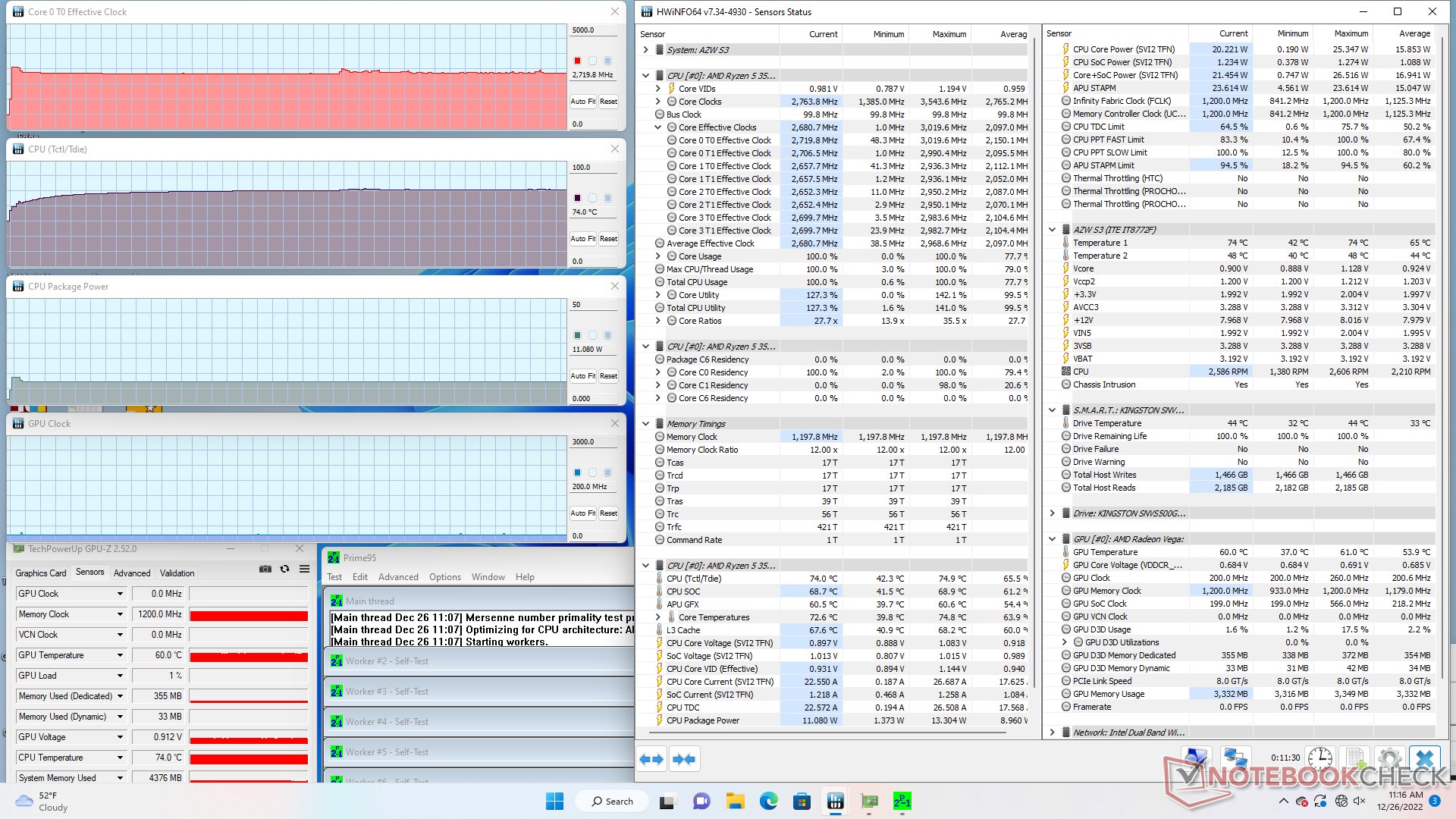
Task: Click the blue X close sensors button
Action: pyautogui.click(x=1425, y=759)
